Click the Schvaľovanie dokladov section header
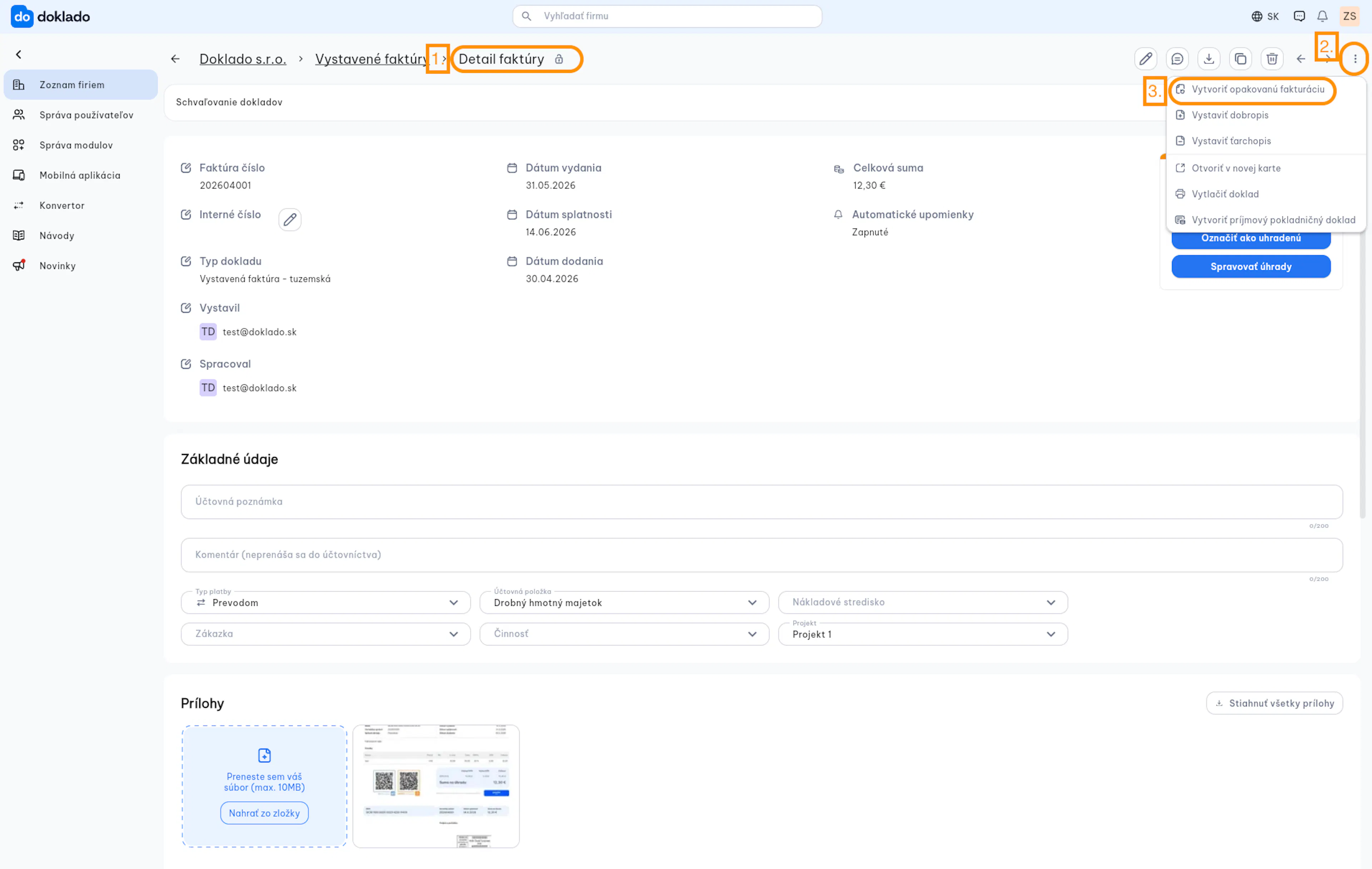The image size is (1372, 869). coord(229,103)
